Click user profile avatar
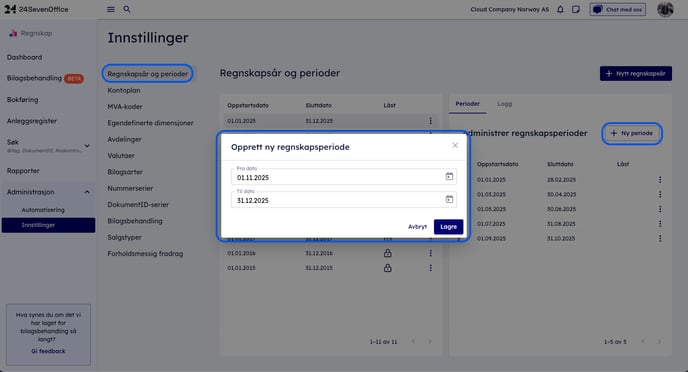Image resolution: width=688 pixels, height=372 pixels. 665,9
